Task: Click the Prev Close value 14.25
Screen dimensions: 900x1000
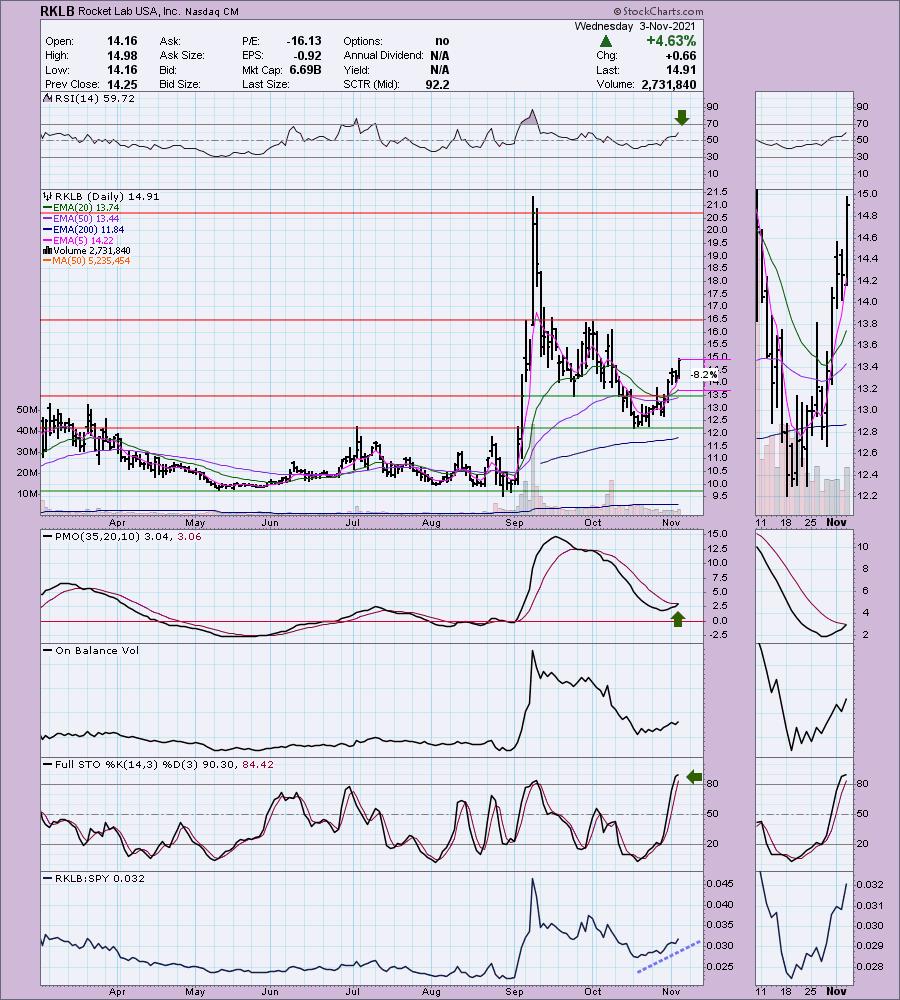Action: (x=122, y=84)
